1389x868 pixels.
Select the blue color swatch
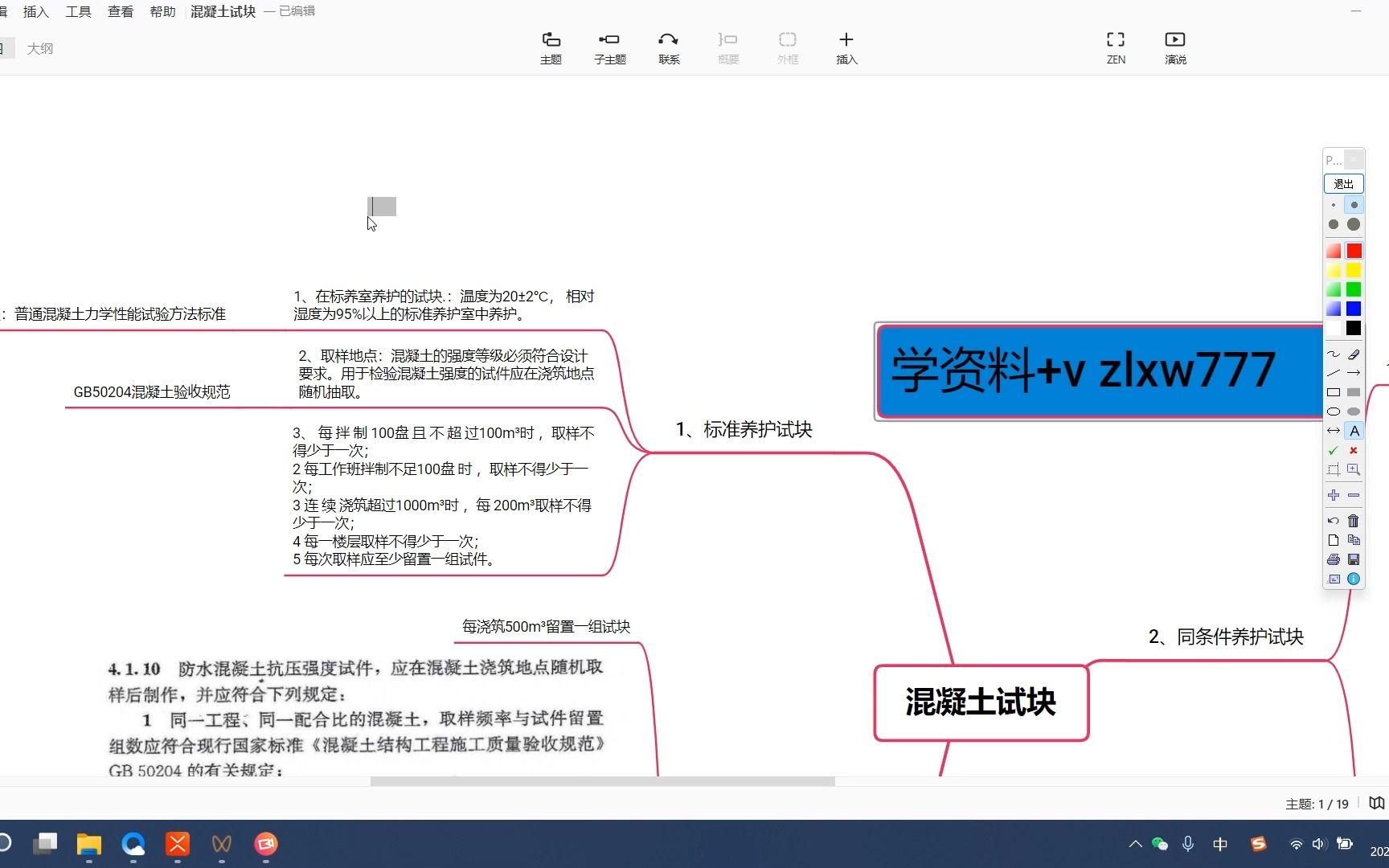tap(1354, 308)
